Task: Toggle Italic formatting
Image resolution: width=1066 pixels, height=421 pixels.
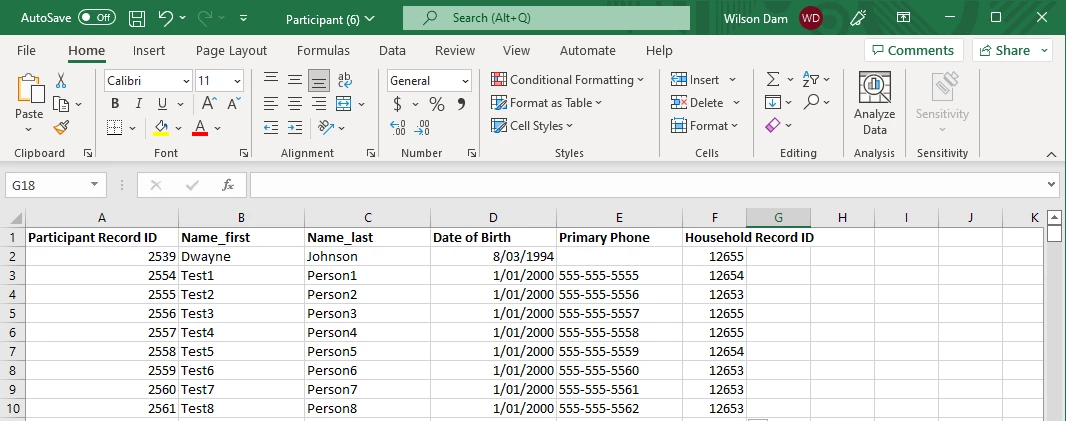Action: [139, 103]
